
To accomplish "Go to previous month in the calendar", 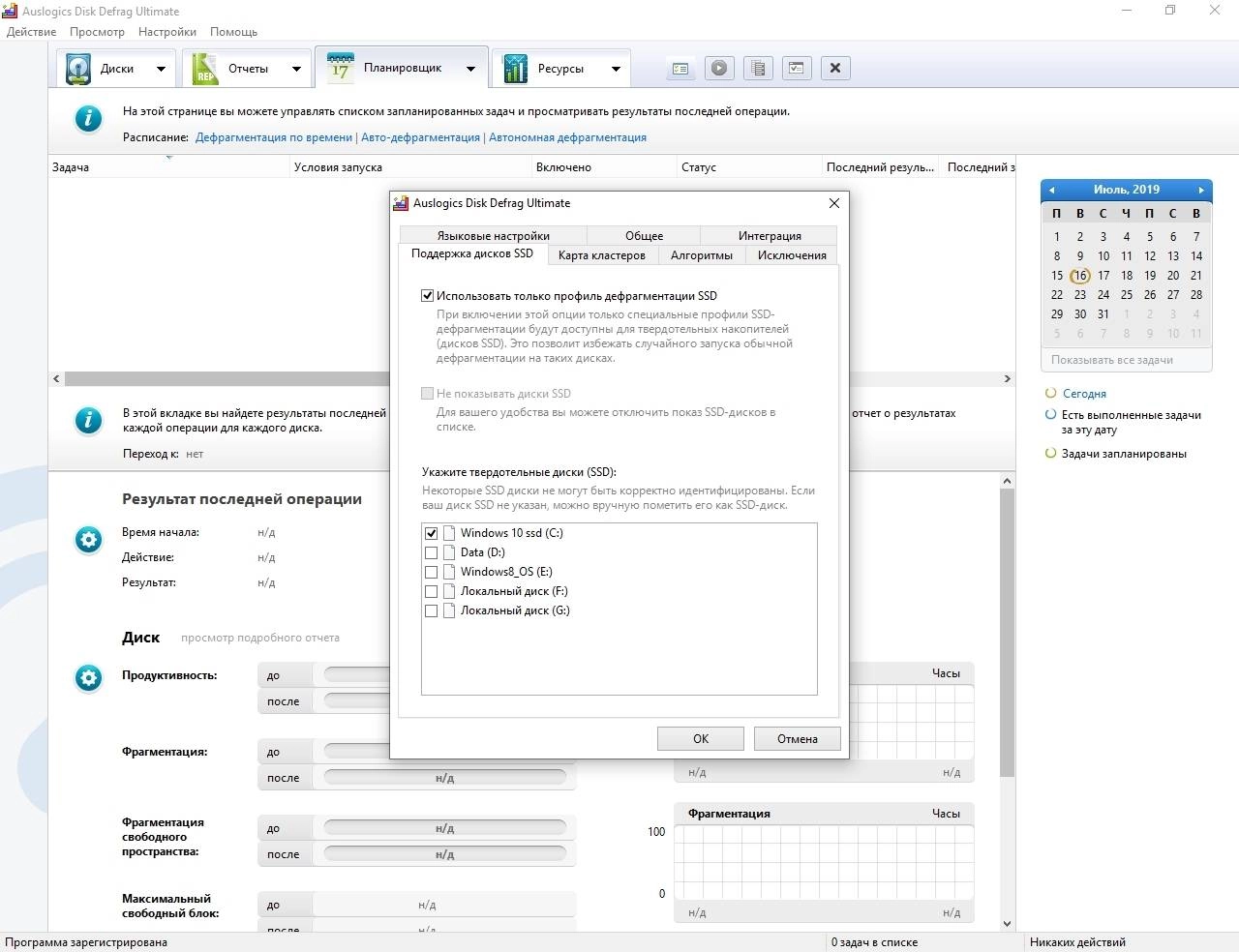I will click(1051, 190).
